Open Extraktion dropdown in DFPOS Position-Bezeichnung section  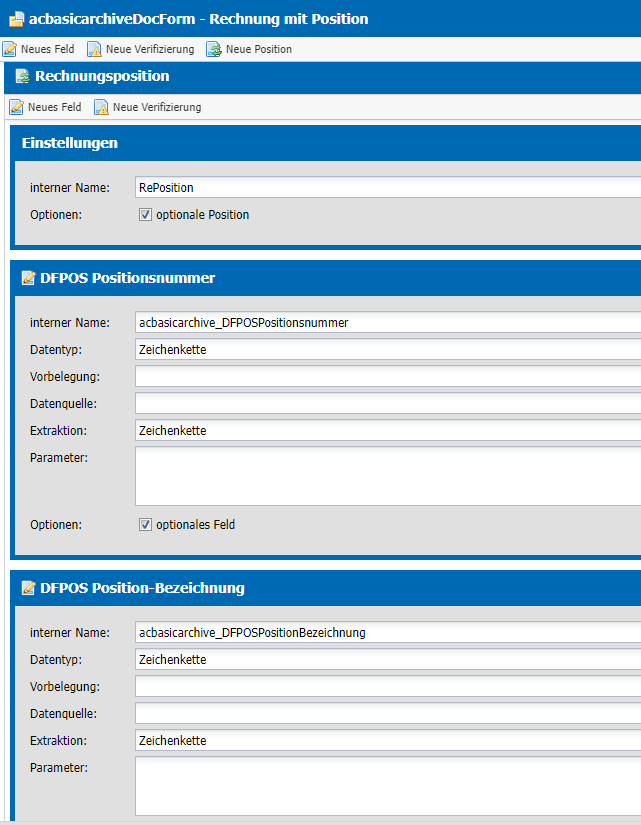coord(387,740)
